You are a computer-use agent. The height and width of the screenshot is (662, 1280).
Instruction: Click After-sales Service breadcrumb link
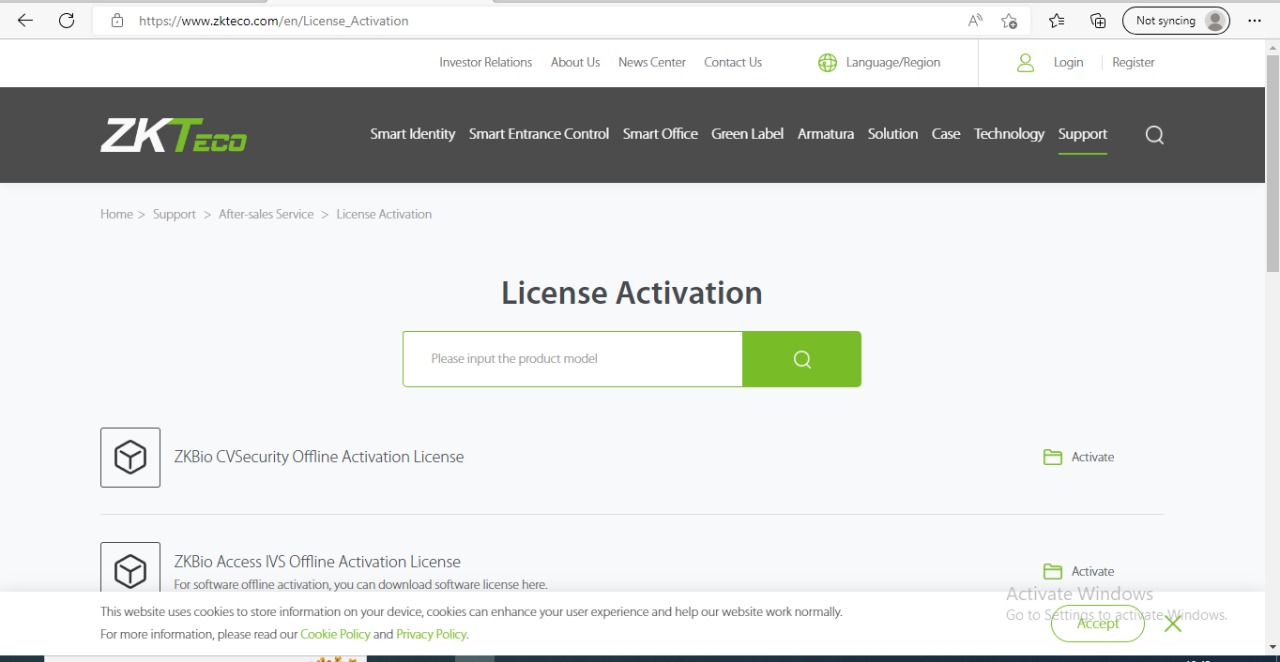[x=266, y=214]
